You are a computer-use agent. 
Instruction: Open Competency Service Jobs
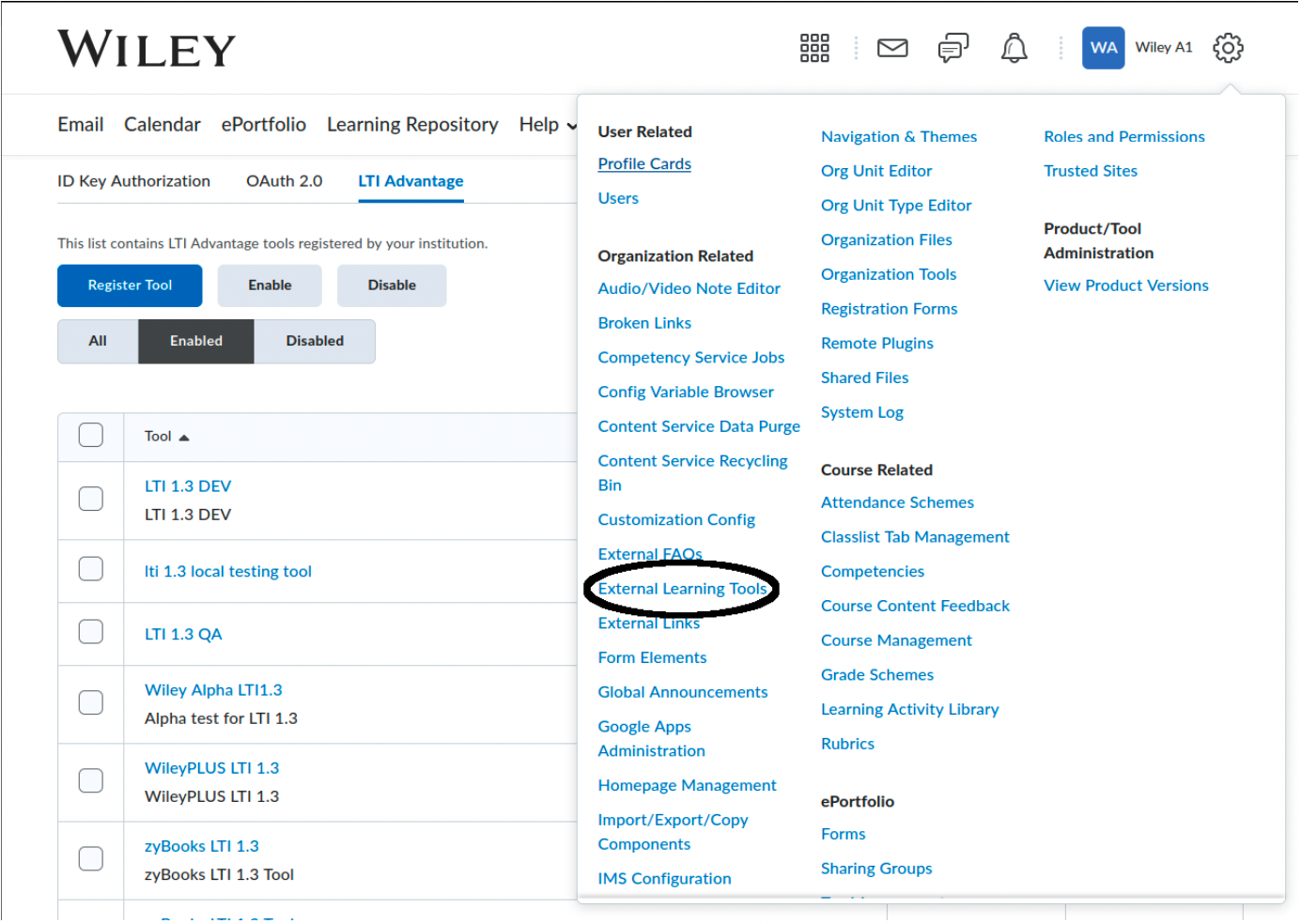point(691,358)
